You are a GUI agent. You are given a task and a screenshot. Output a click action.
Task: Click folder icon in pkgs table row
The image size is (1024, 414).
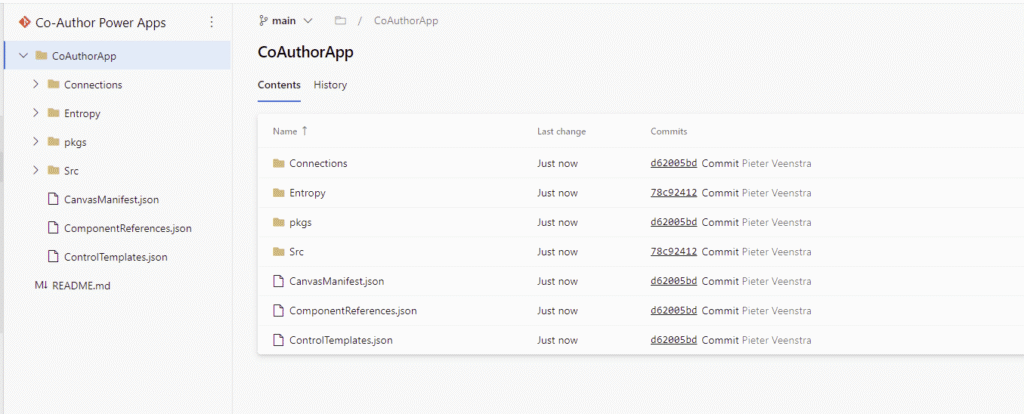click(279, 222)
